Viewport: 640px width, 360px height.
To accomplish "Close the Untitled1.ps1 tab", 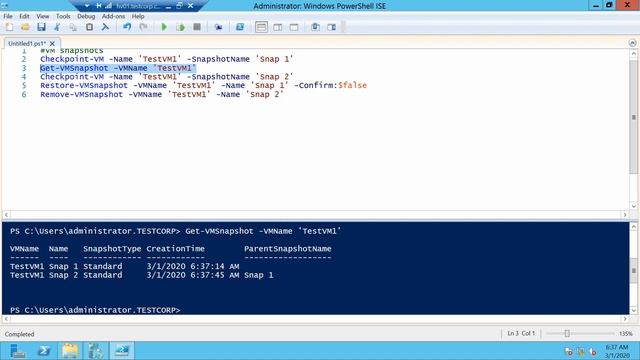I will pos(52,43).
